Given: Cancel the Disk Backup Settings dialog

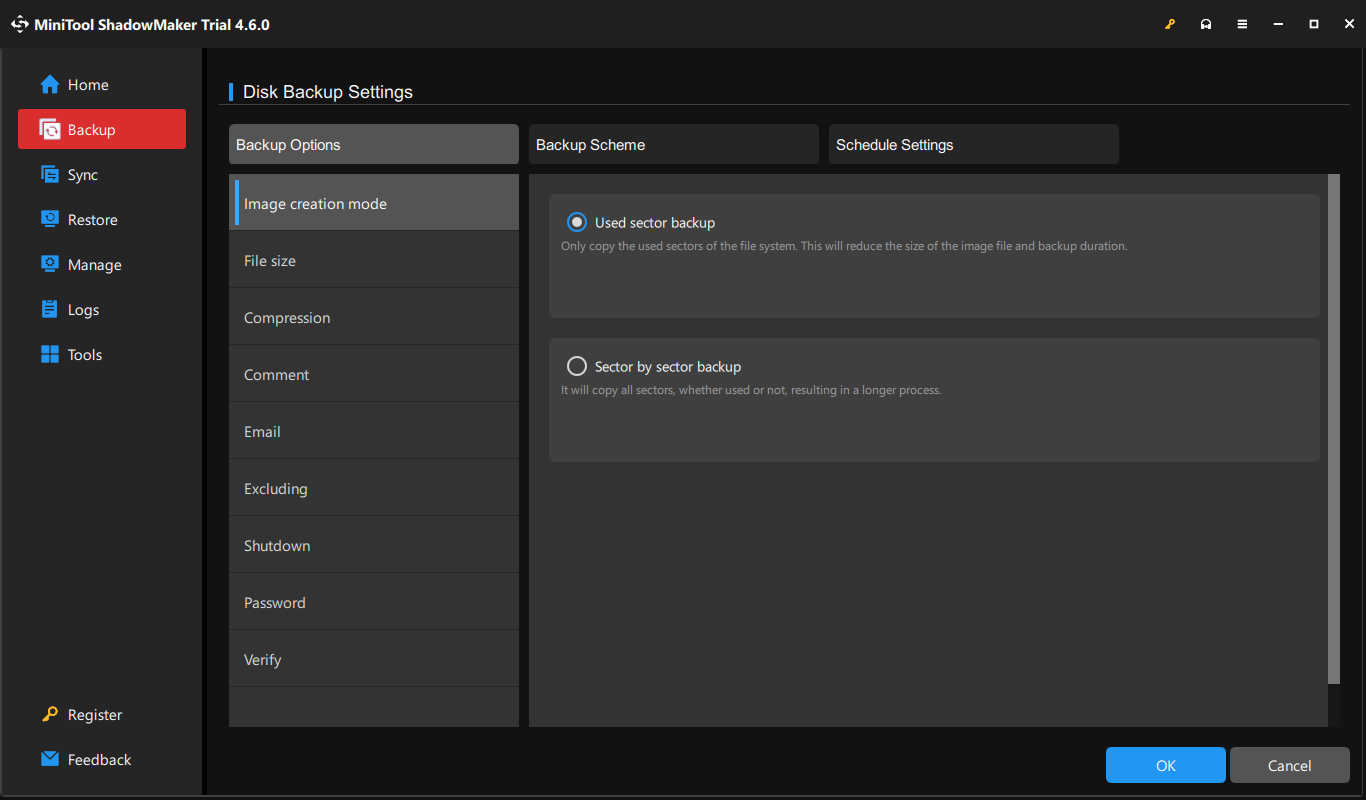Looking at the screenshot, I should point(1289,765).
